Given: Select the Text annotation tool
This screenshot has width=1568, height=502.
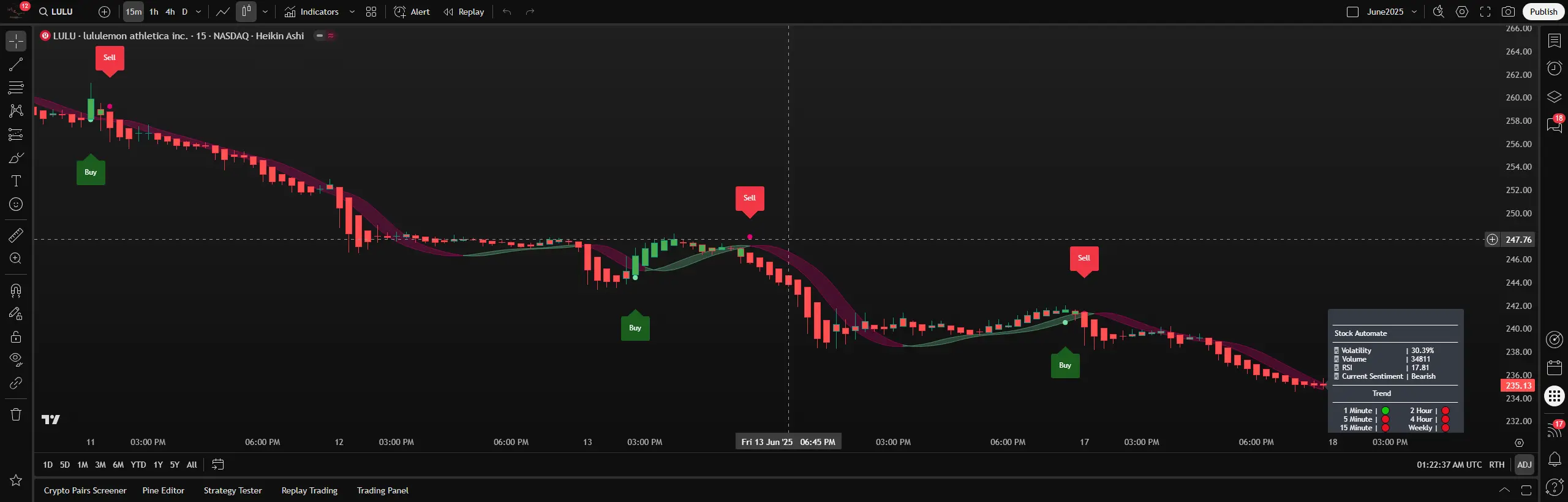Looking at the screenshot, I should pyautogui.click(x=16, y=181).
